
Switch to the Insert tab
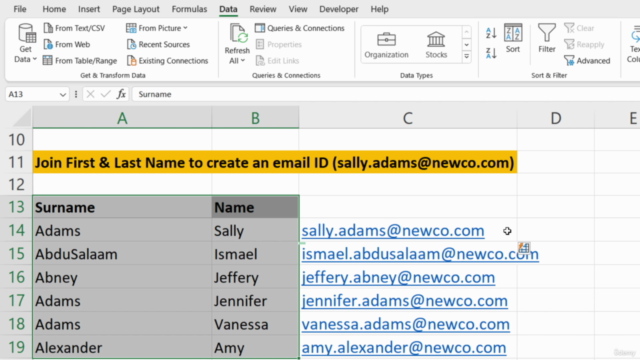(x=89, y=9)
